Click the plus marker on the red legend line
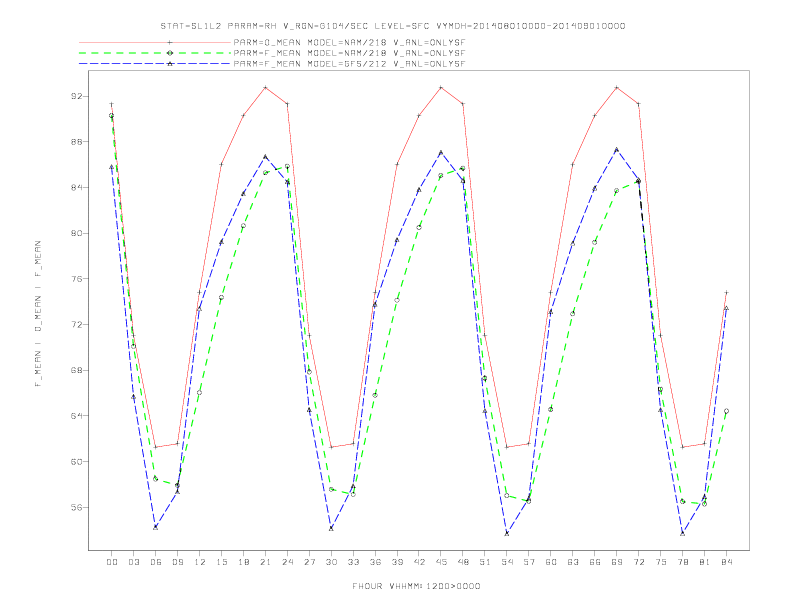Image resolution: width=792 pixels, height=612 pixels. point(170,42)
